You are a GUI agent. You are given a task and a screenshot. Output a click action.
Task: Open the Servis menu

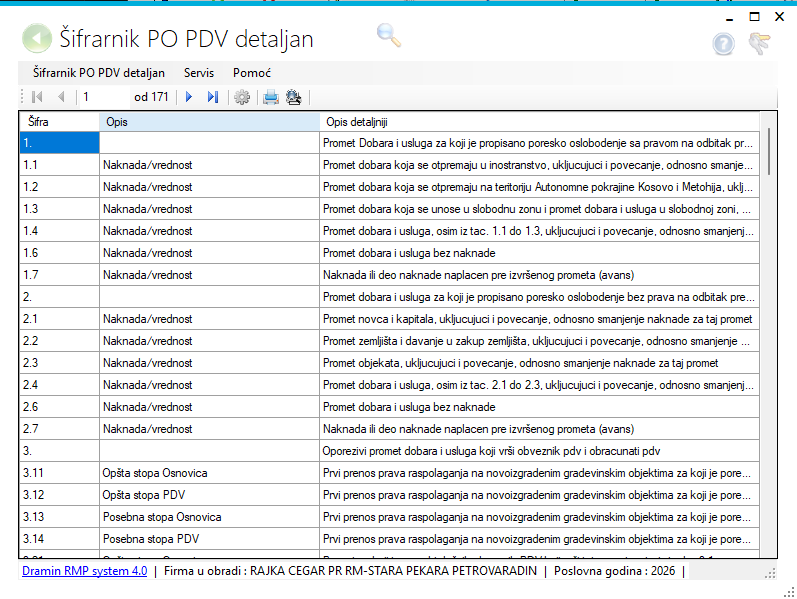pyautogui.click(x=199, y=73)
